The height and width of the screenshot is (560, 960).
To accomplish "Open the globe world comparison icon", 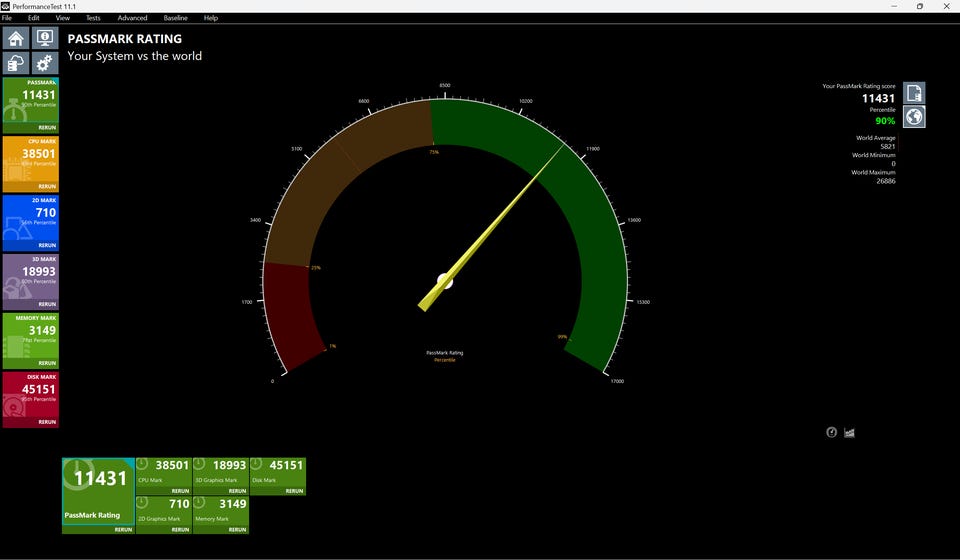I will pos(914,116).
